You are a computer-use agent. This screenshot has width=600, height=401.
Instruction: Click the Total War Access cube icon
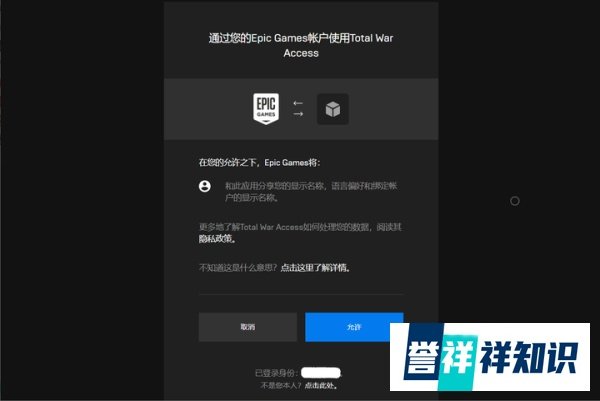click(333, 109)
